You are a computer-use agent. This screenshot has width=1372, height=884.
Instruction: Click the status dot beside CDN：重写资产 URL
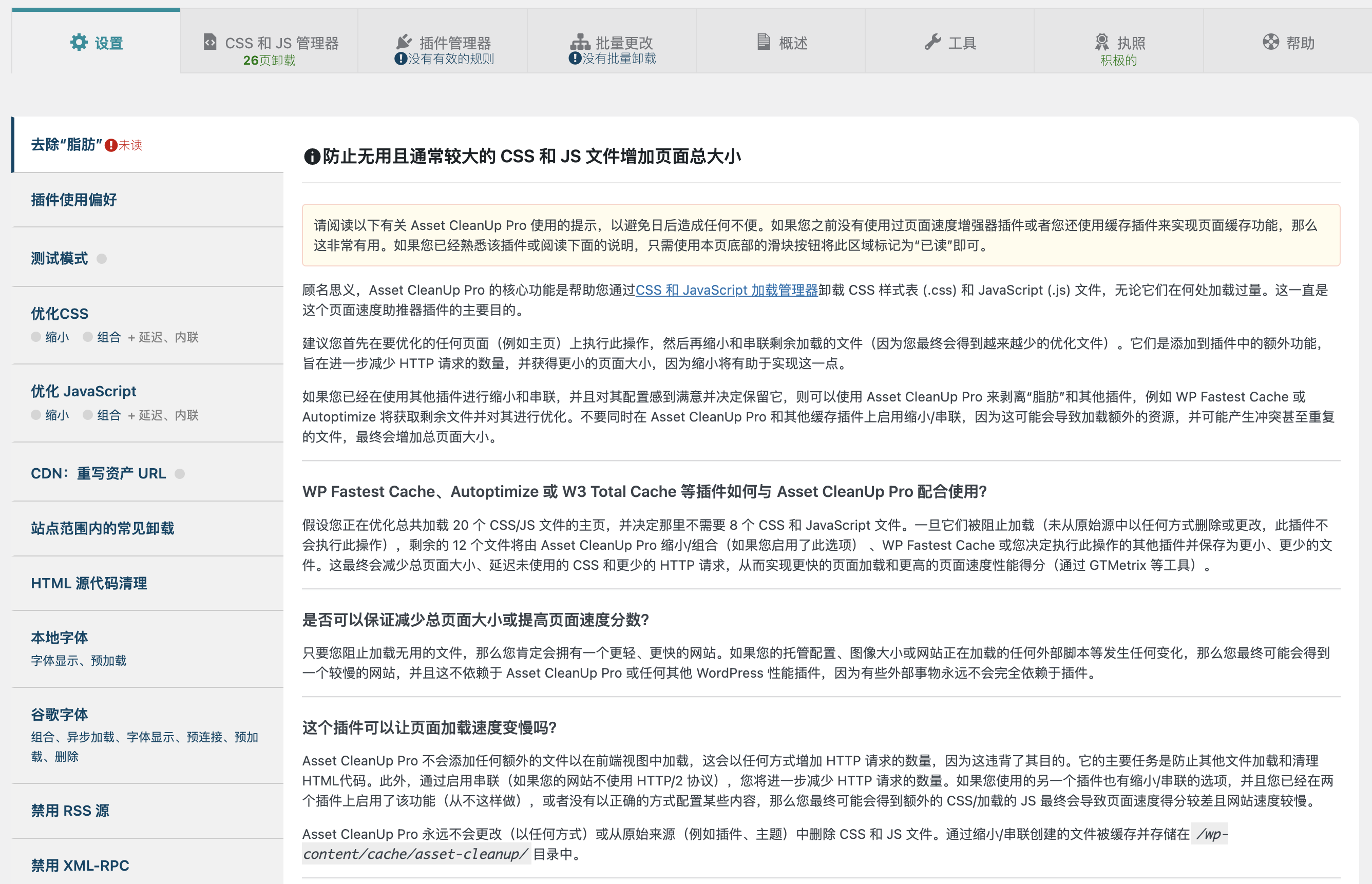coord(180,473)
